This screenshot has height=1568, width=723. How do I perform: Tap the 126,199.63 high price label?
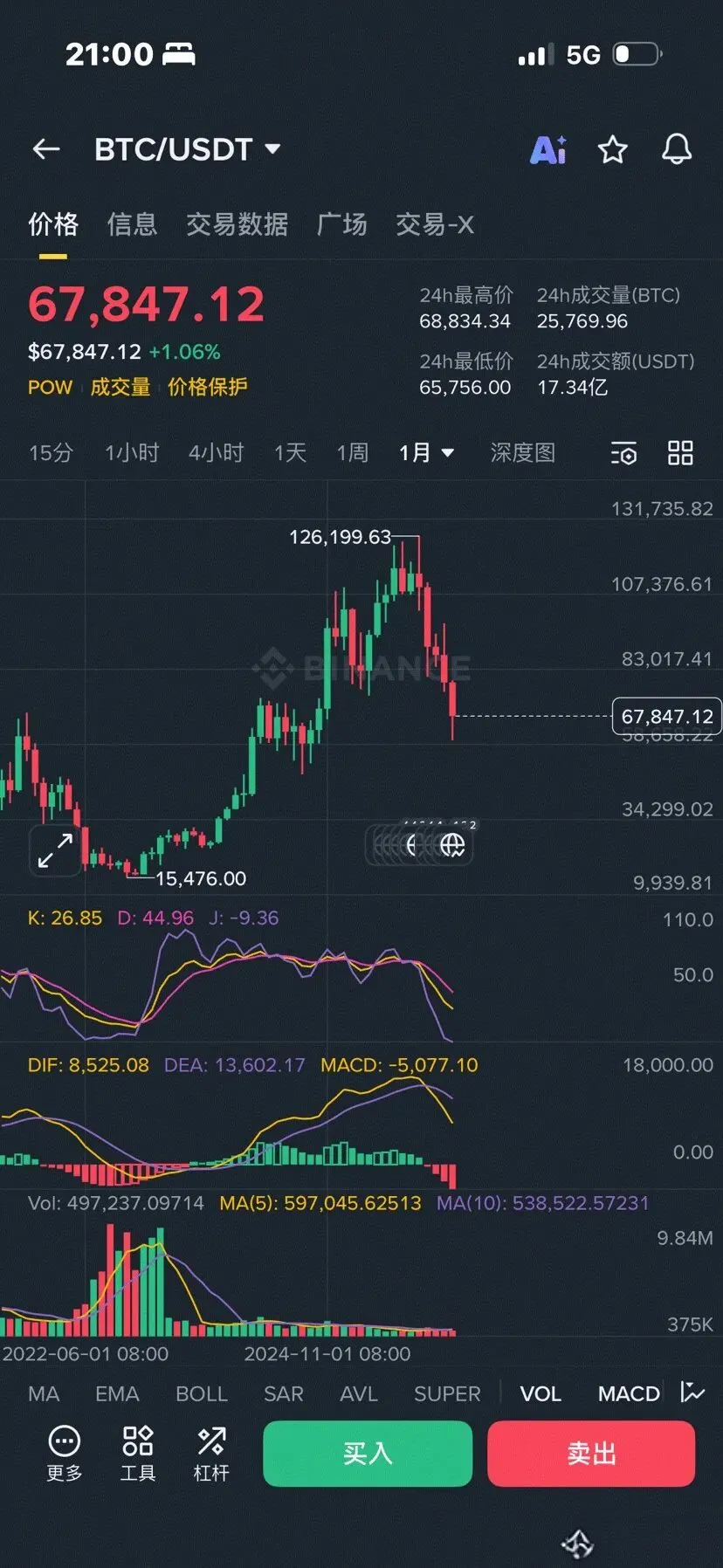[340, 537]
